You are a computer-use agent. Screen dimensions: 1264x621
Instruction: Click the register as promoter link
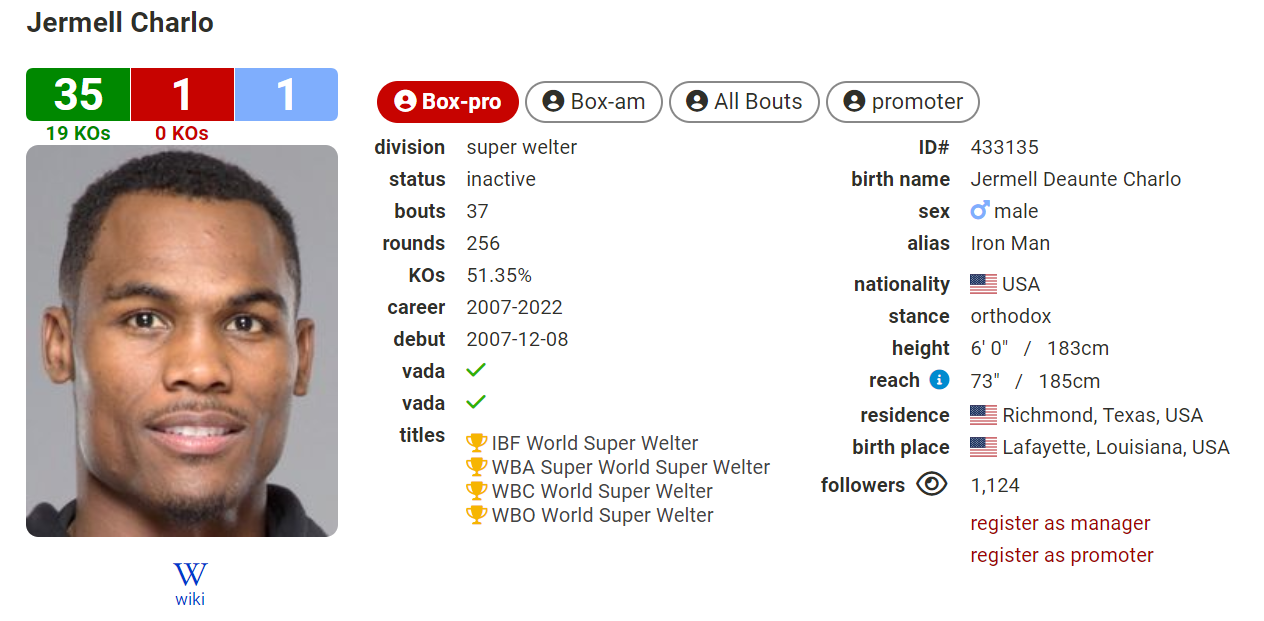click(1062, 555)
